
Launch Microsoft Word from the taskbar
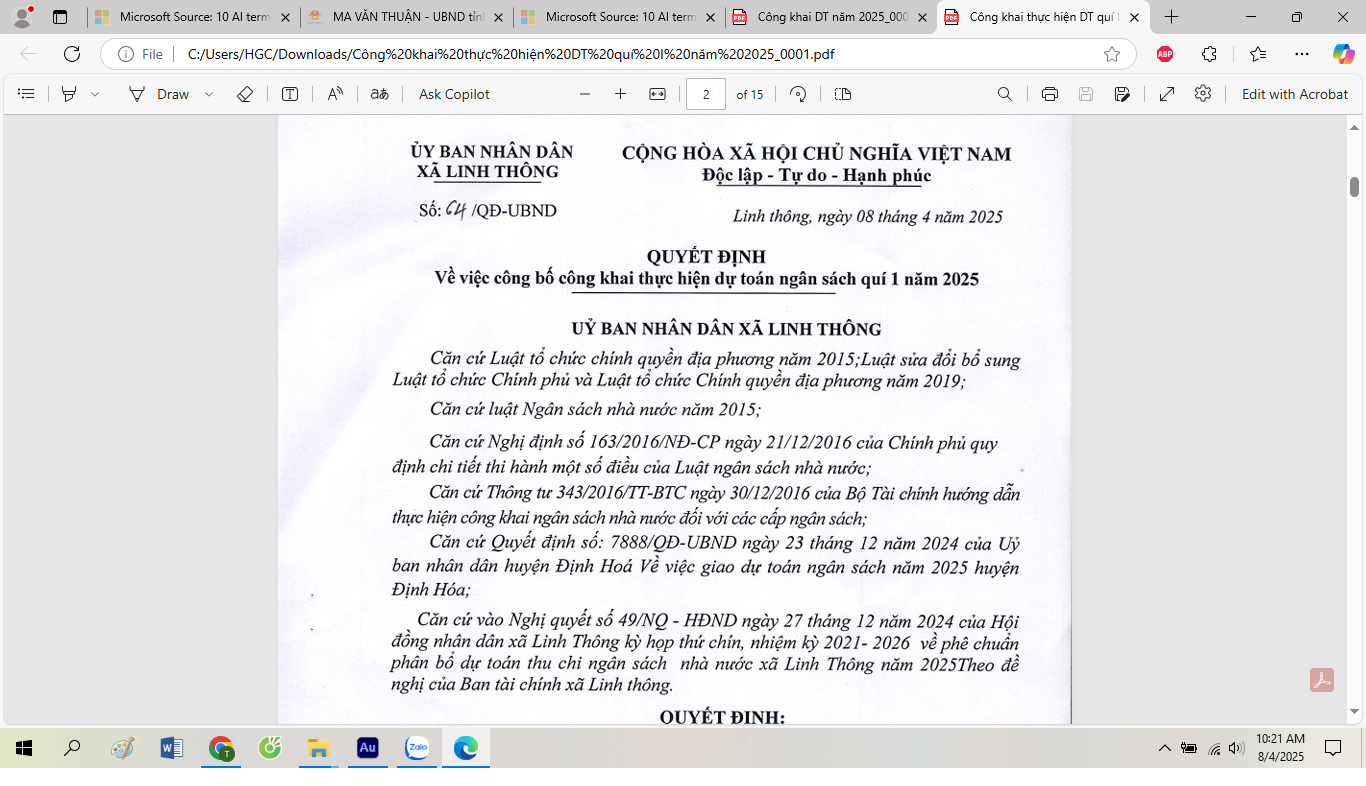click(x=171, y=748)
